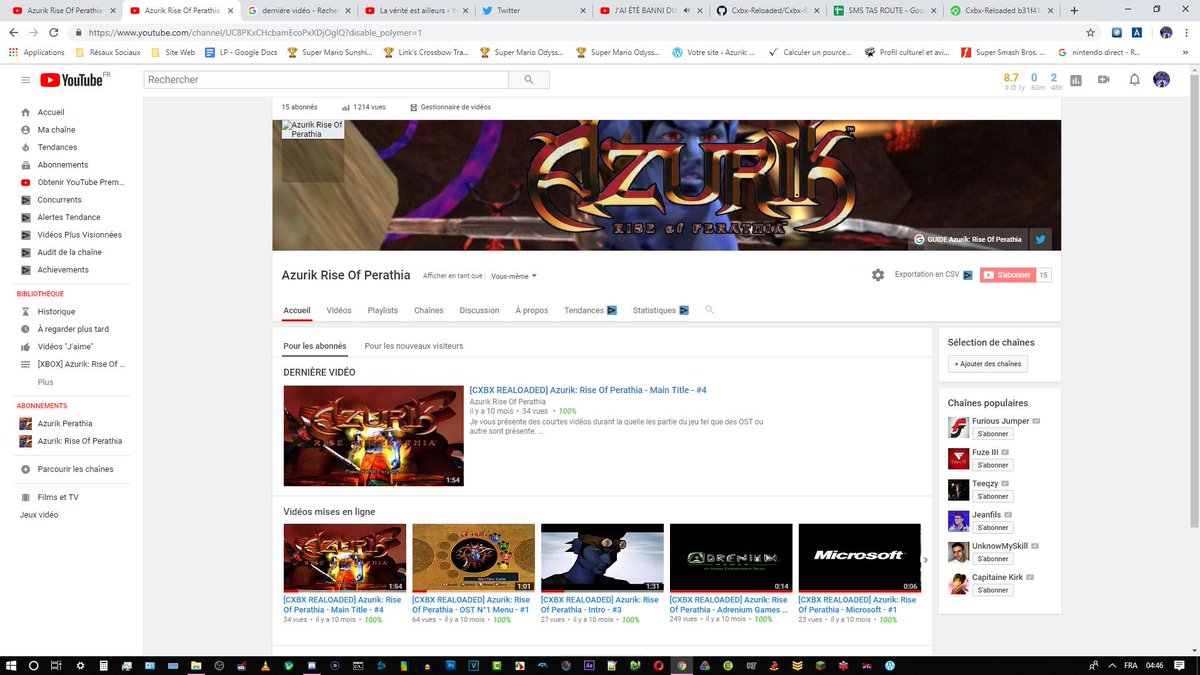Show more bookmarks with the double chevron
The image size is (1200, 675).
point(1188,52)
